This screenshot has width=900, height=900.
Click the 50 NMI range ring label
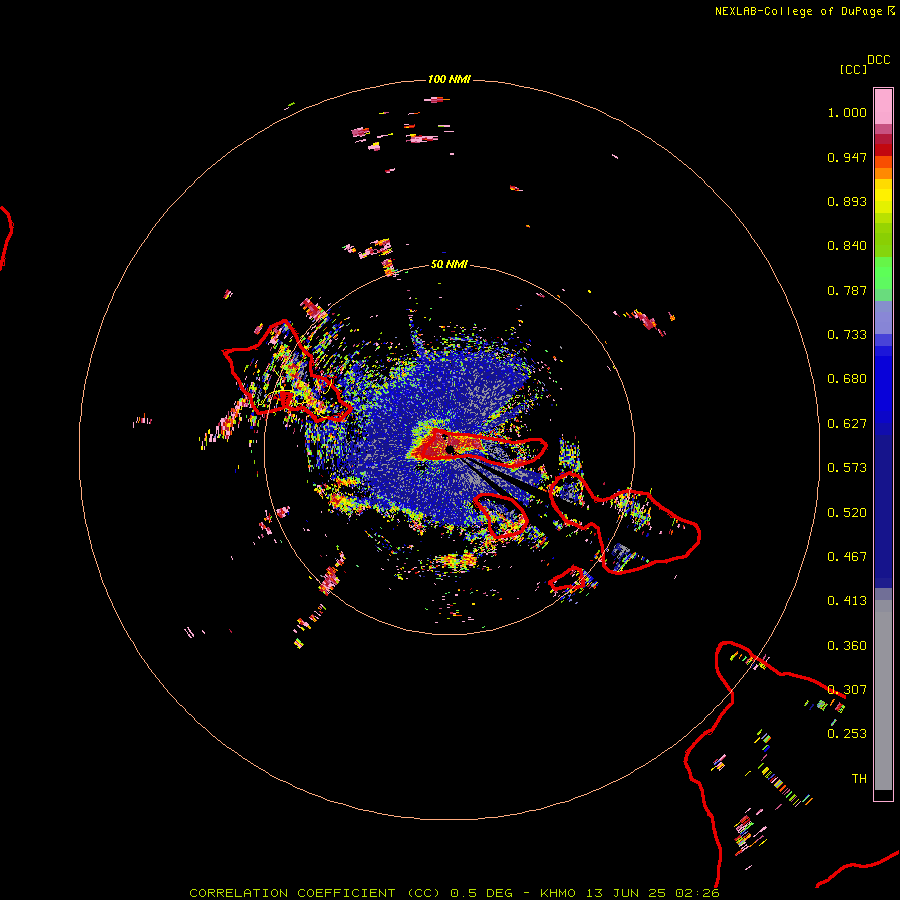point(449,264)
